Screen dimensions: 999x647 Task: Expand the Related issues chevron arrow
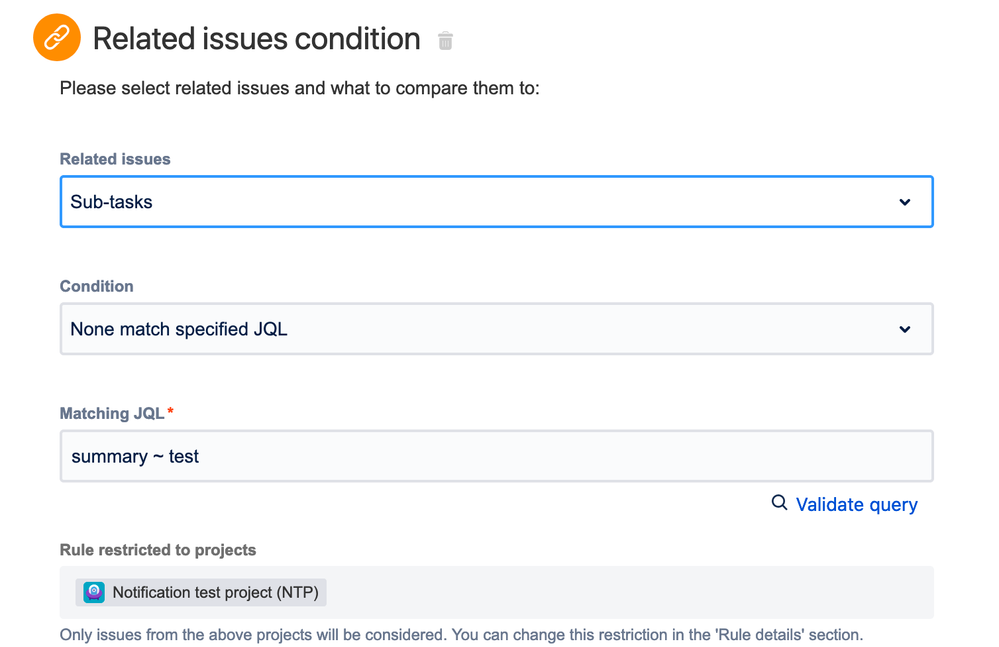click(x=904, y=202)
